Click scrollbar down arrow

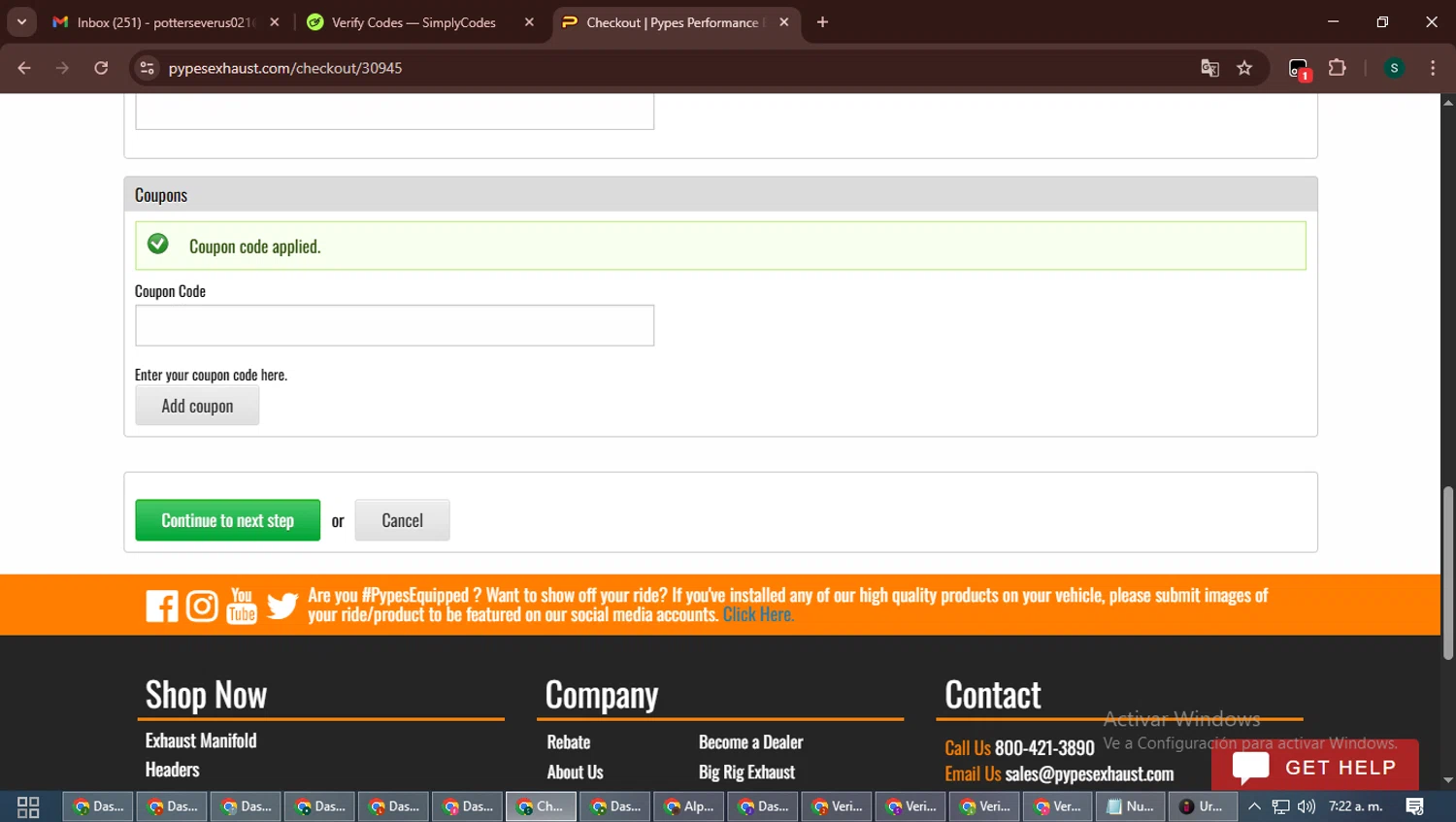coord(1448,780)
